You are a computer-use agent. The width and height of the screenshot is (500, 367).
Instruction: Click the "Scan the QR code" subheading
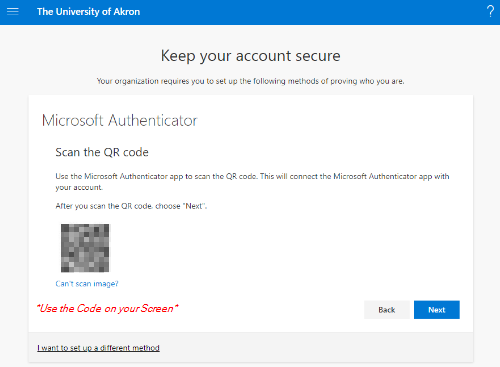[102, 152]
